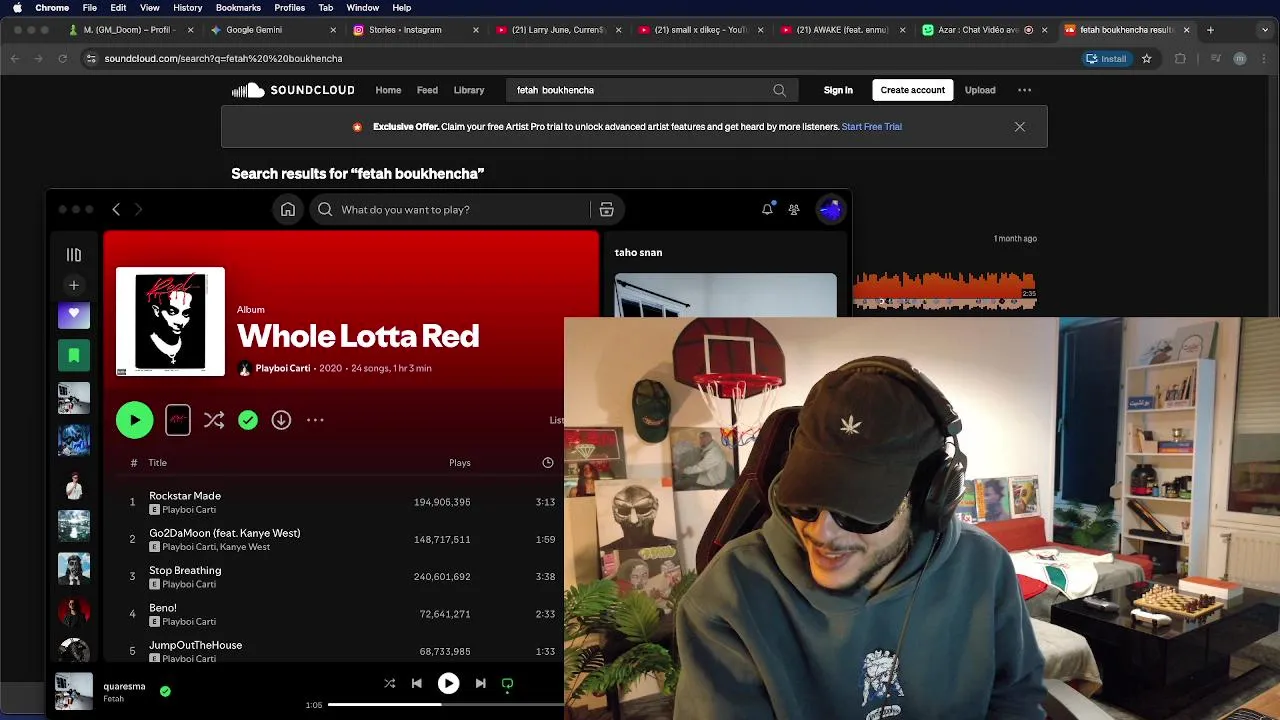Click Start Free Trial link in offer banner
This screenshot has height=720, width=1280.
872,127
